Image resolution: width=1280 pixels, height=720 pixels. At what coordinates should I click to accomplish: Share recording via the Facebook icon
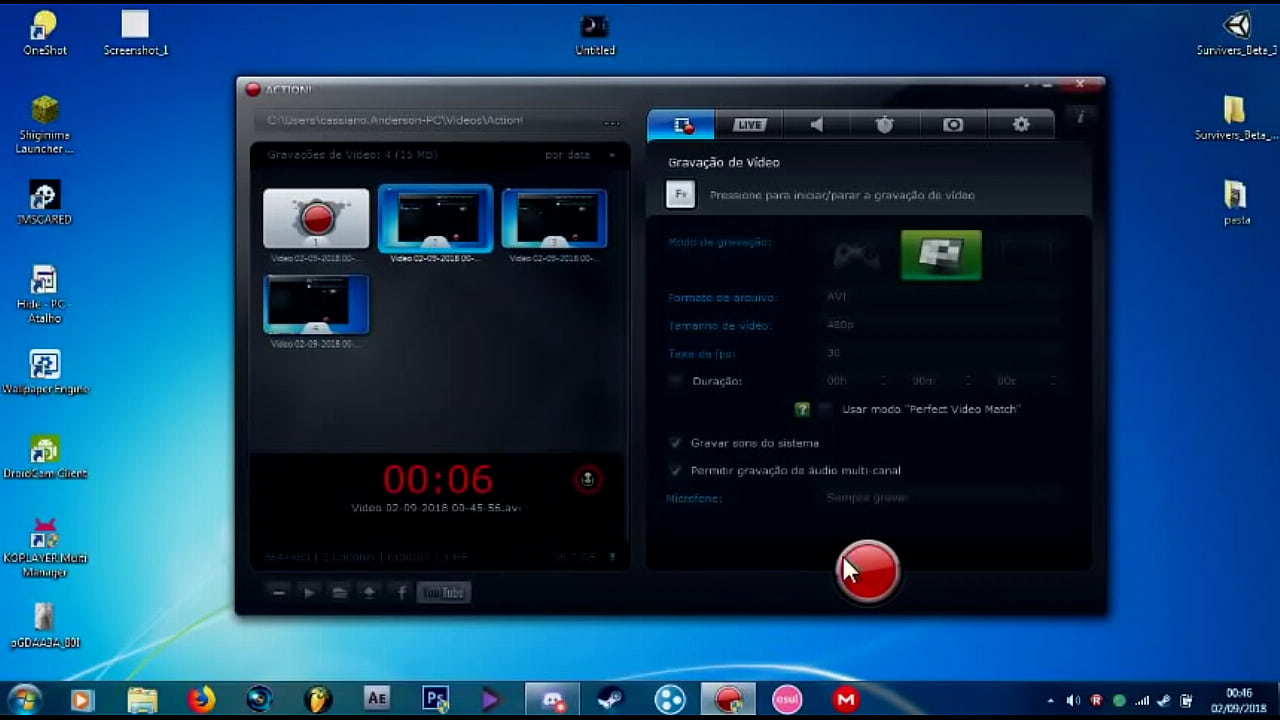401,593
